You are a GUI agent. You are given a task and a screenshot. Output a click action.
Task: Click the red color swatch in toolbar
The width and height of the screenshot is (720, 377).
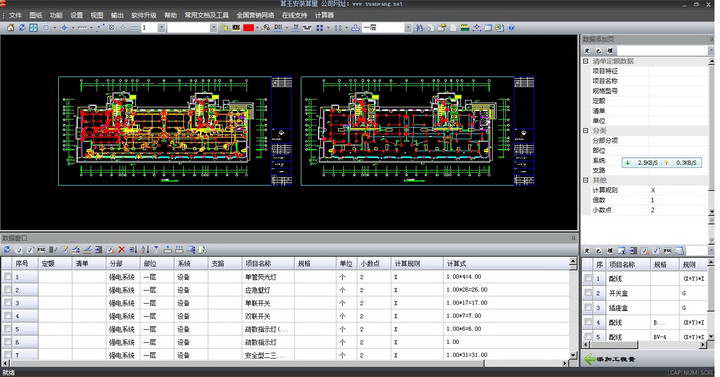point(248,28)
